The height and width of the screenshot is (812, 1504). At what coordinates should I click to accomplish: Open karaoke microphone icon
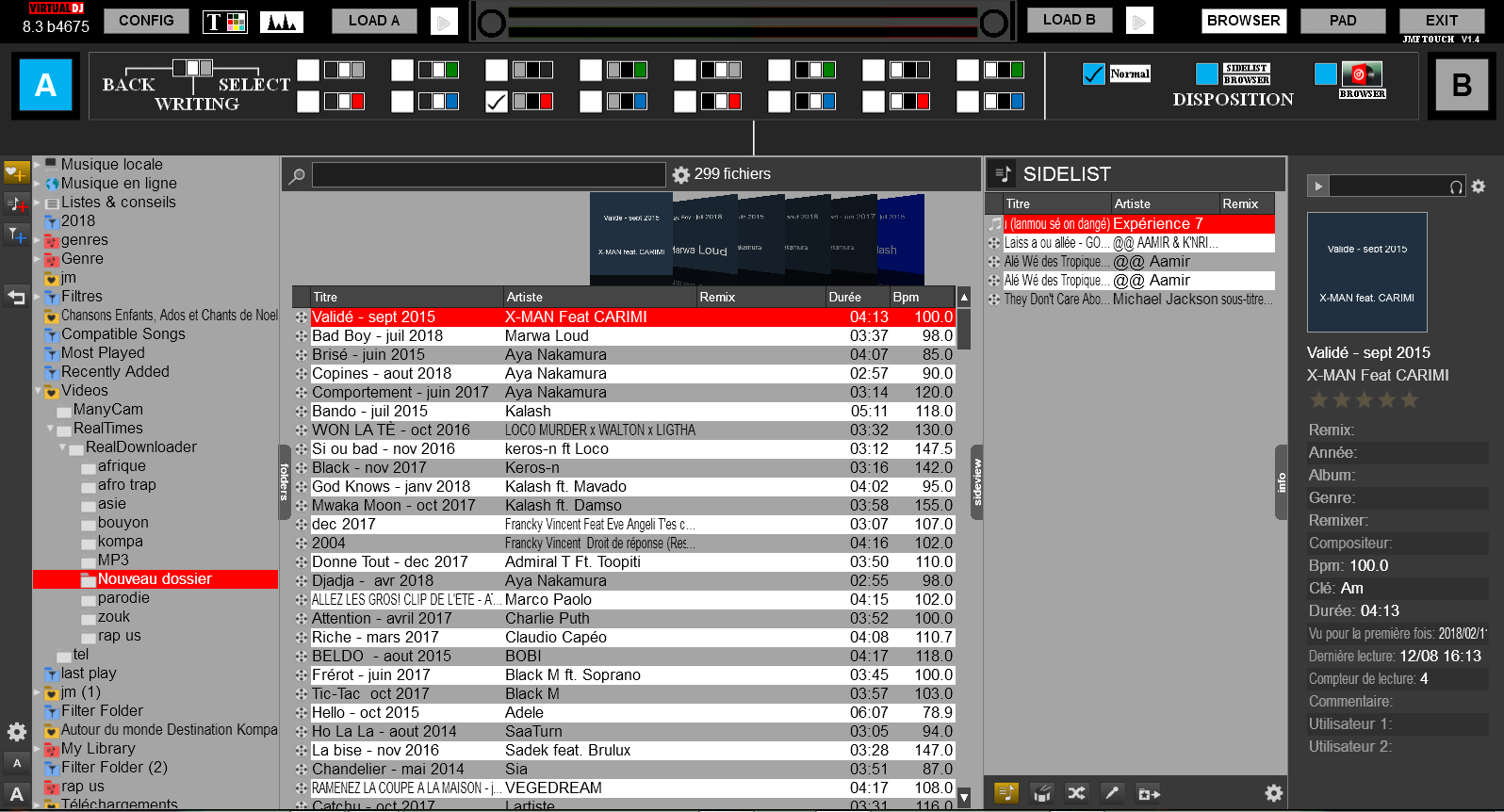click(1113, 793)
